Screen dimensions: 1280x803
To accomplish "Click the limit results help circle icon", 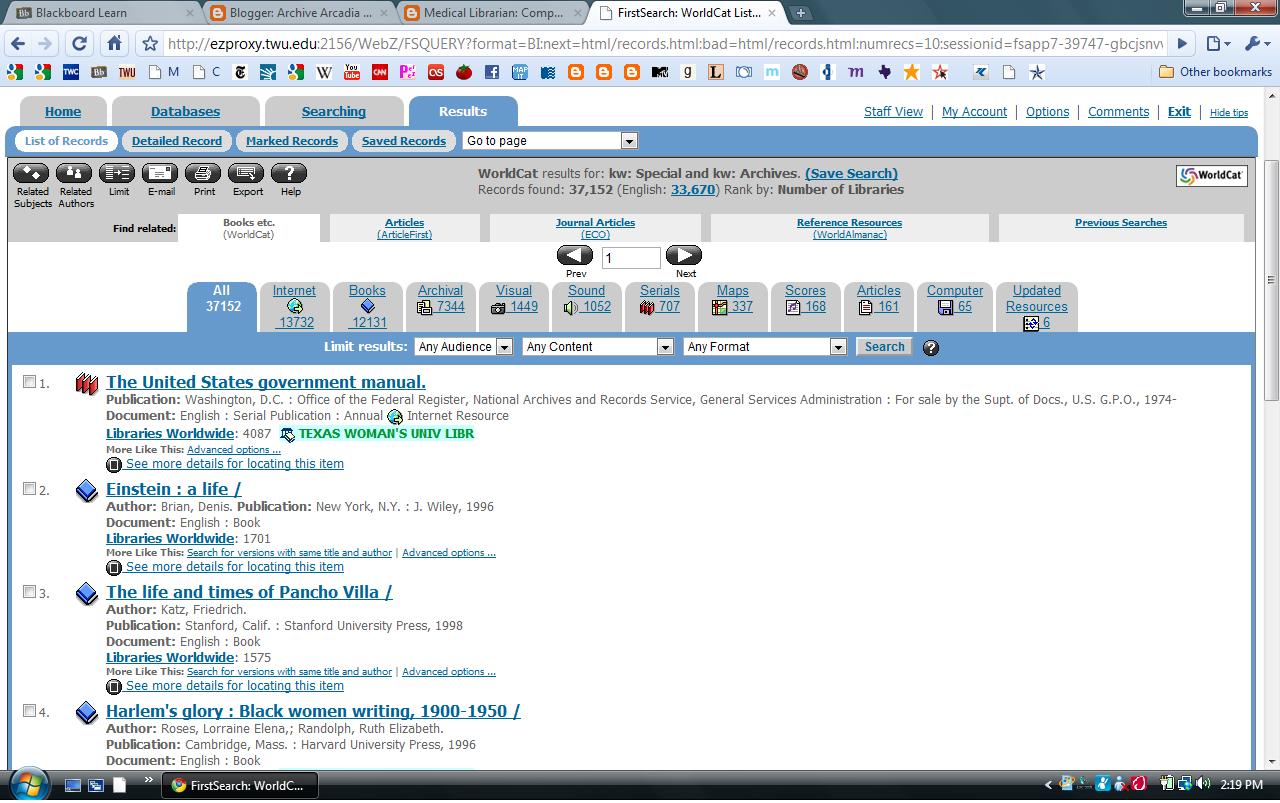I will coord(931,348).
